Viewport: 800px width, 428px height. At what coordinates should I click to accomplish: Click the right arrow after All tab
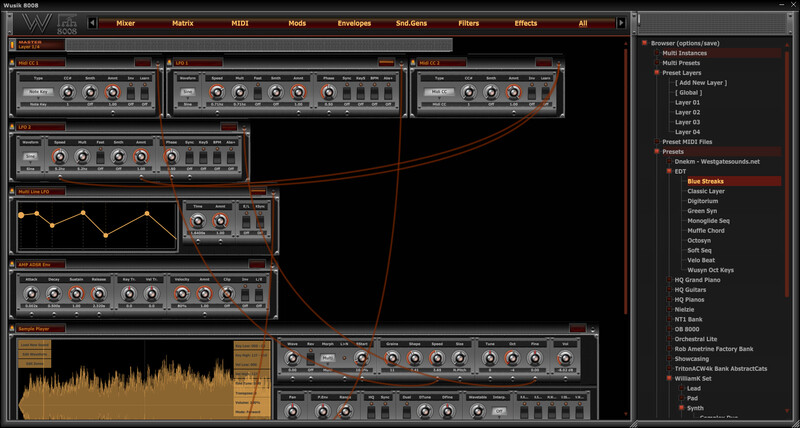point(621,22)
